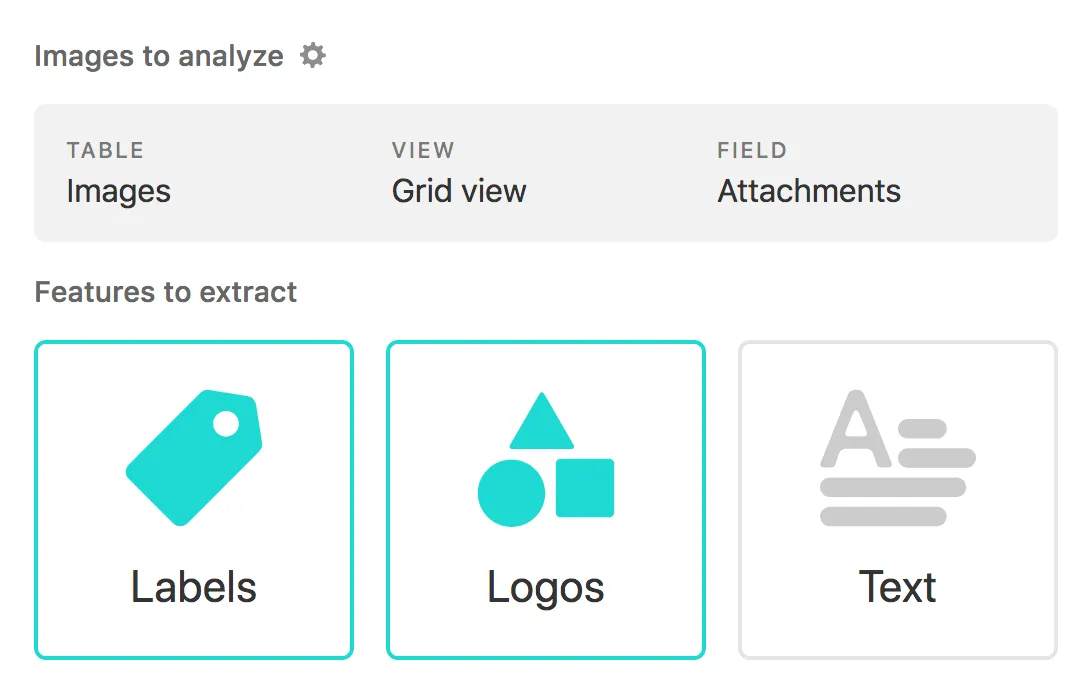The image size is (1090, 700).
Task: Click the hole in the tag icon
Action: tap(226, 423)
